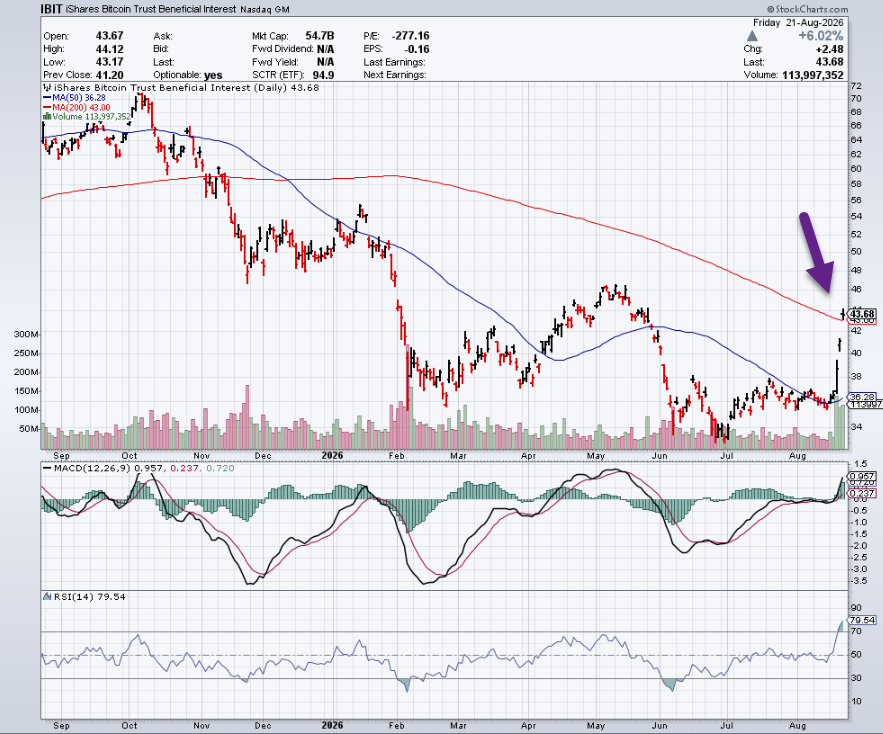Click the MA(50) 36.28 legend text

(x=79, y=97)
